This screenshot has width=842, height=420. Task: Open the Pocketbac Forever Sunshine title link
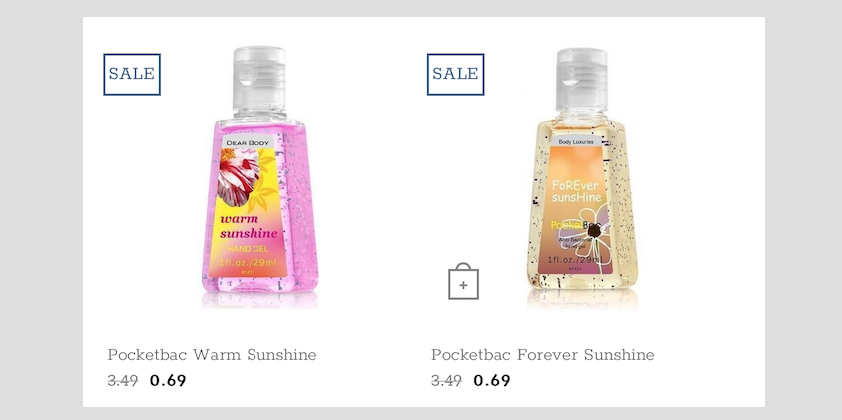click(x=543, y=355)
